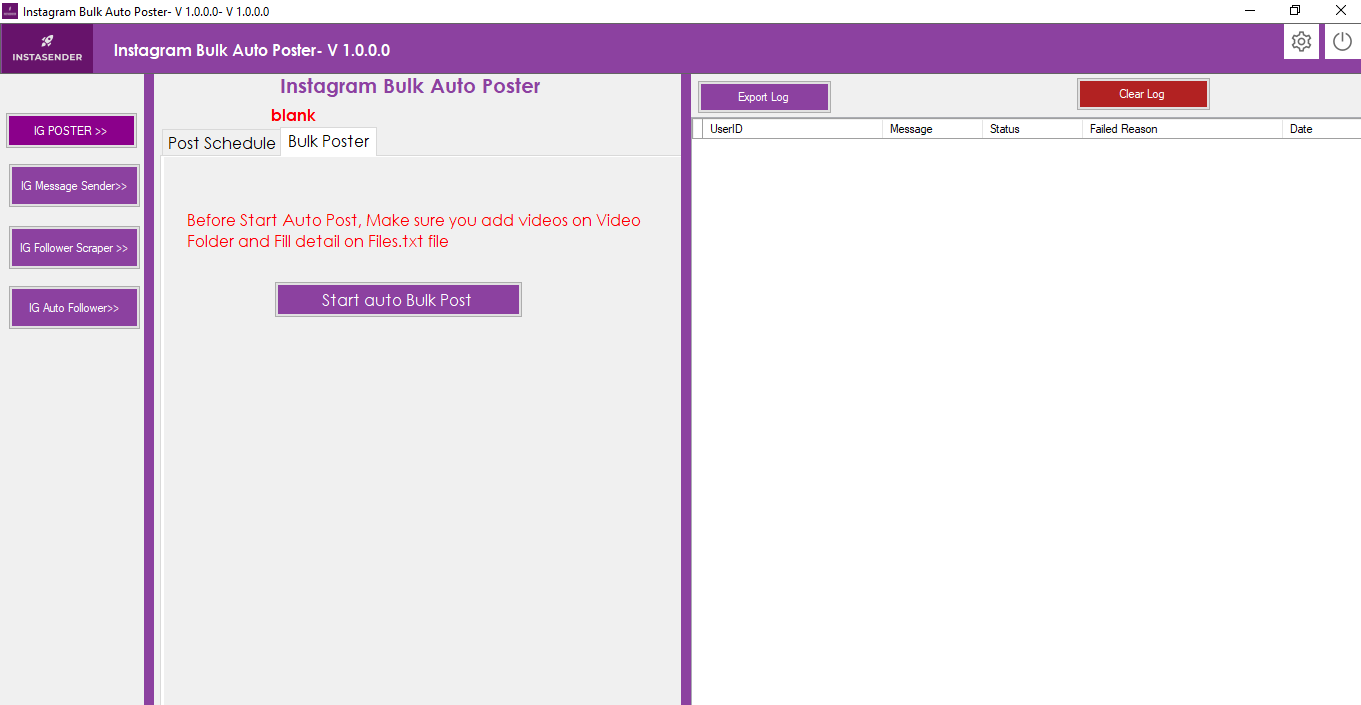Close the application window
This screenshot has width=1361, height=705.
(1340, 11)
